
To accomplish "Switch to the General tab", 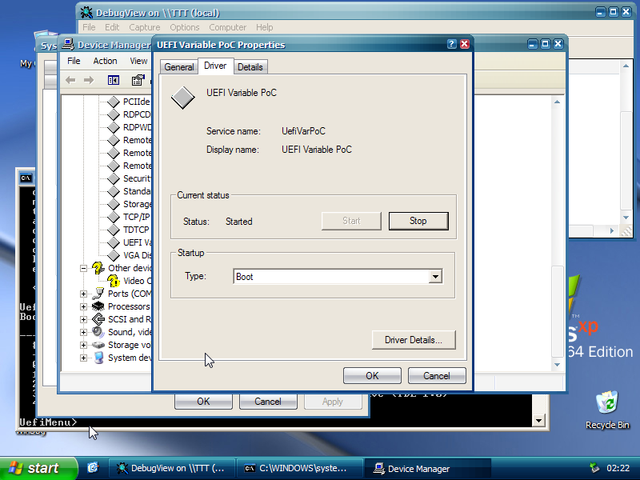I will pyautogui.click(x=179, y=67).
